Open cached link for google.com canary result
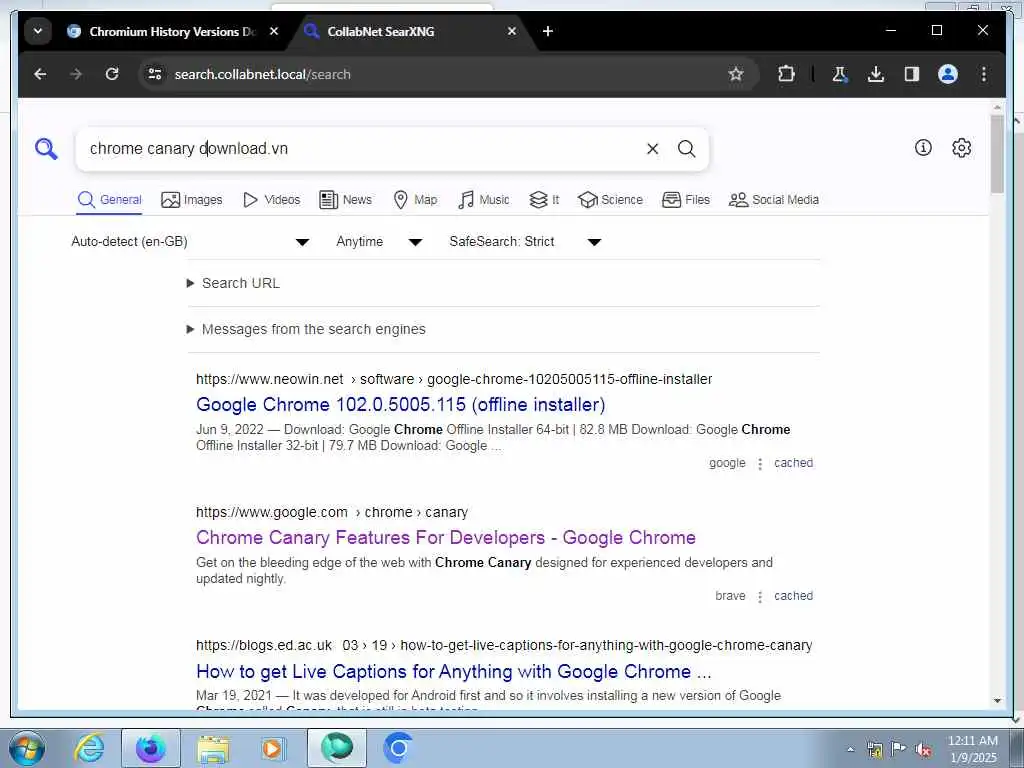 [x=793, y=596]
